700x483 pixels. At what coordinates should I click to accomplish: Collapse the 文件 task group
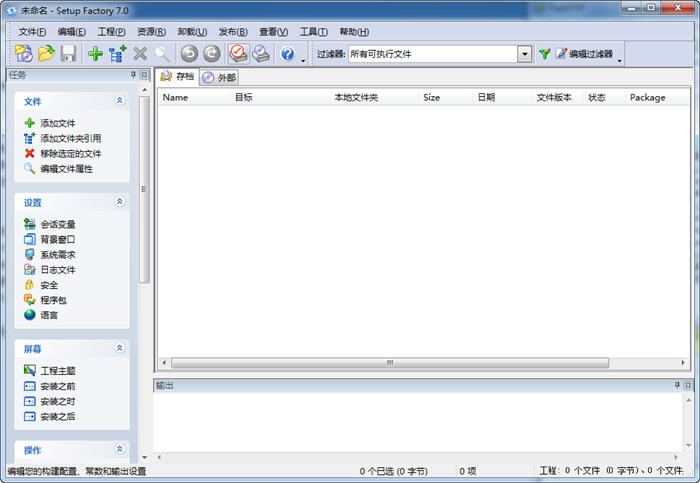point(120,100)
